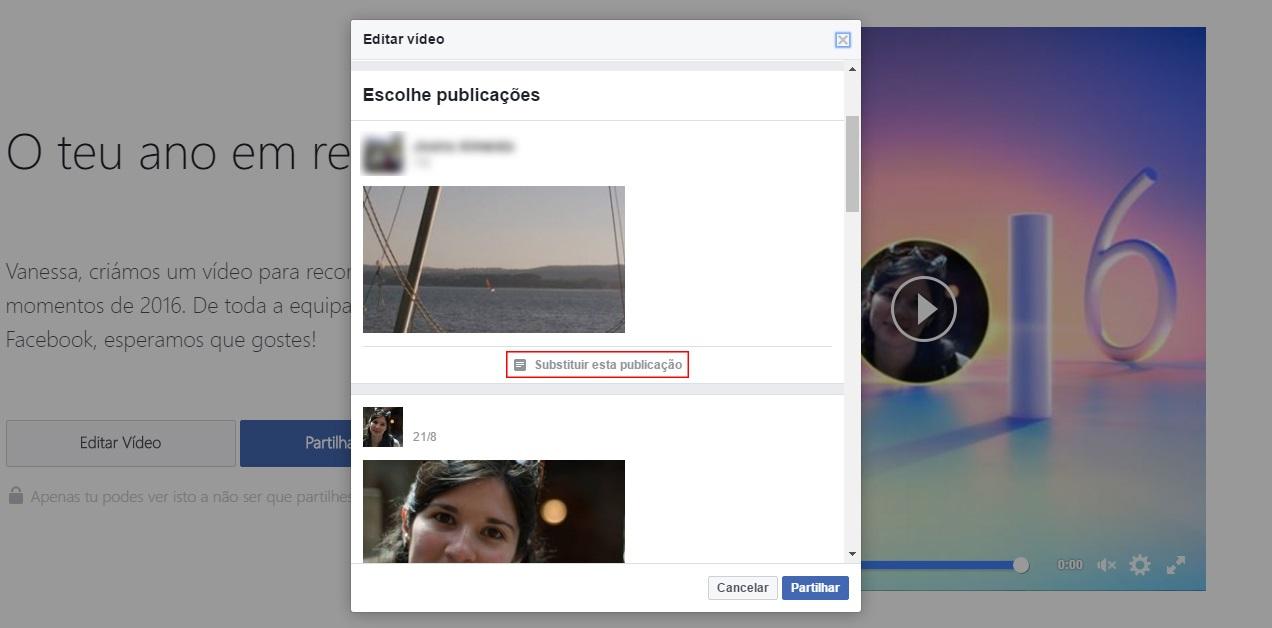Click the blurred avatar of first post
Screen dimensions: 1272x628
click(x=382, y=153)
